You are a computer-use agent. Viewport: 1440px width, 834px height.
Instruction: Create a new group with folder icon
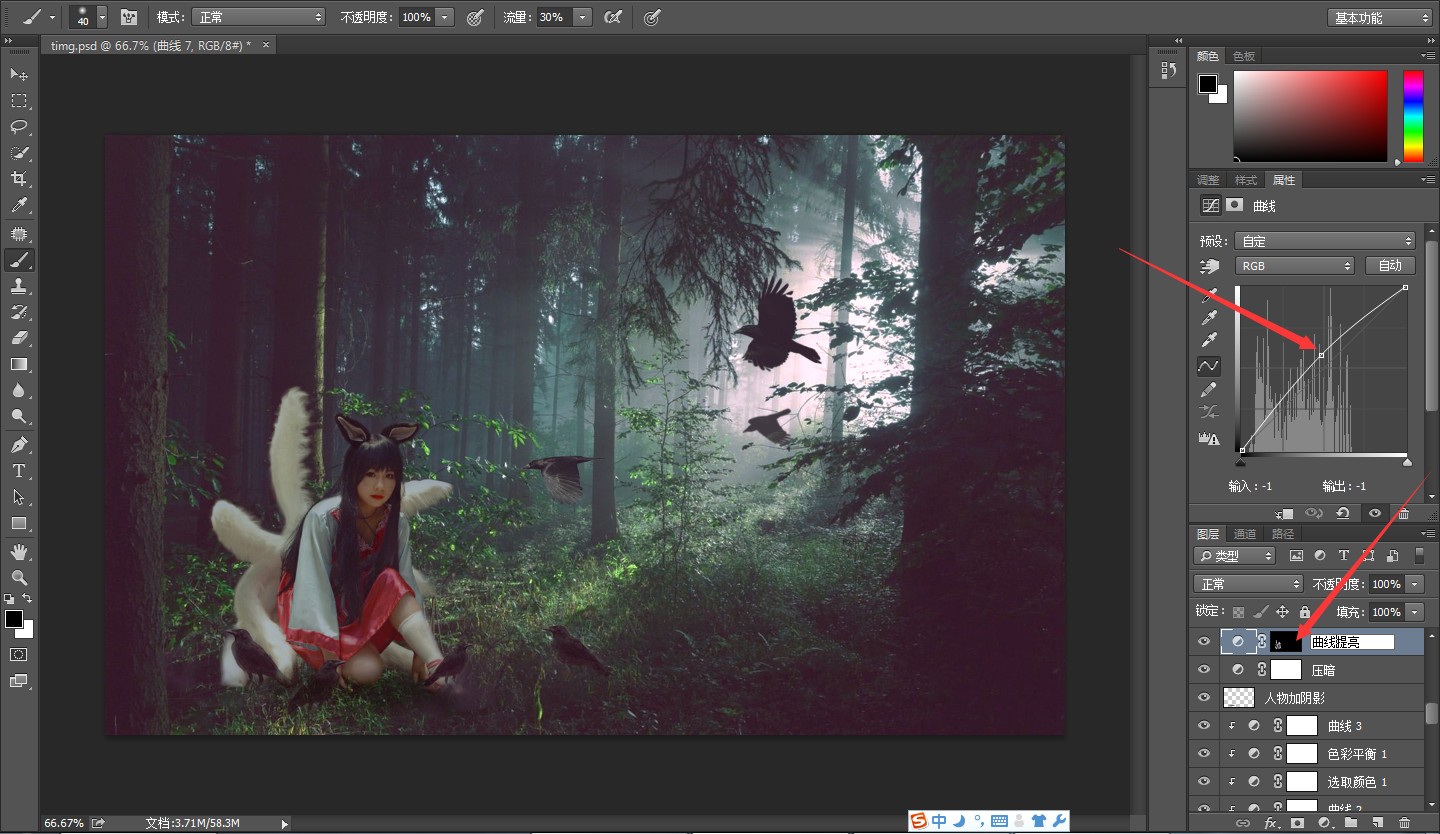click(x=1351, y=823)
